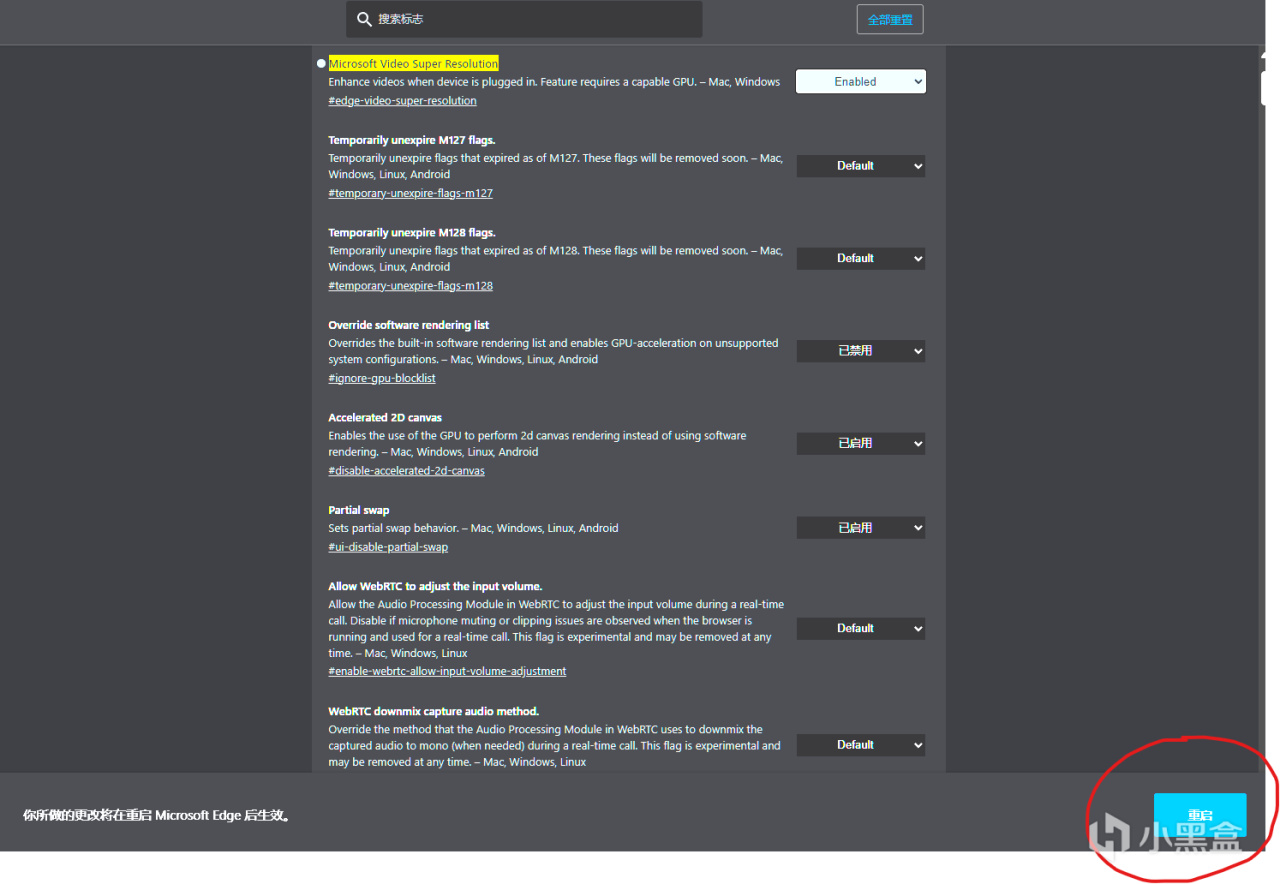The image size is (1280, 884).
Task: Click the Override software rendering list heading
Action: [x=408, y=325]
